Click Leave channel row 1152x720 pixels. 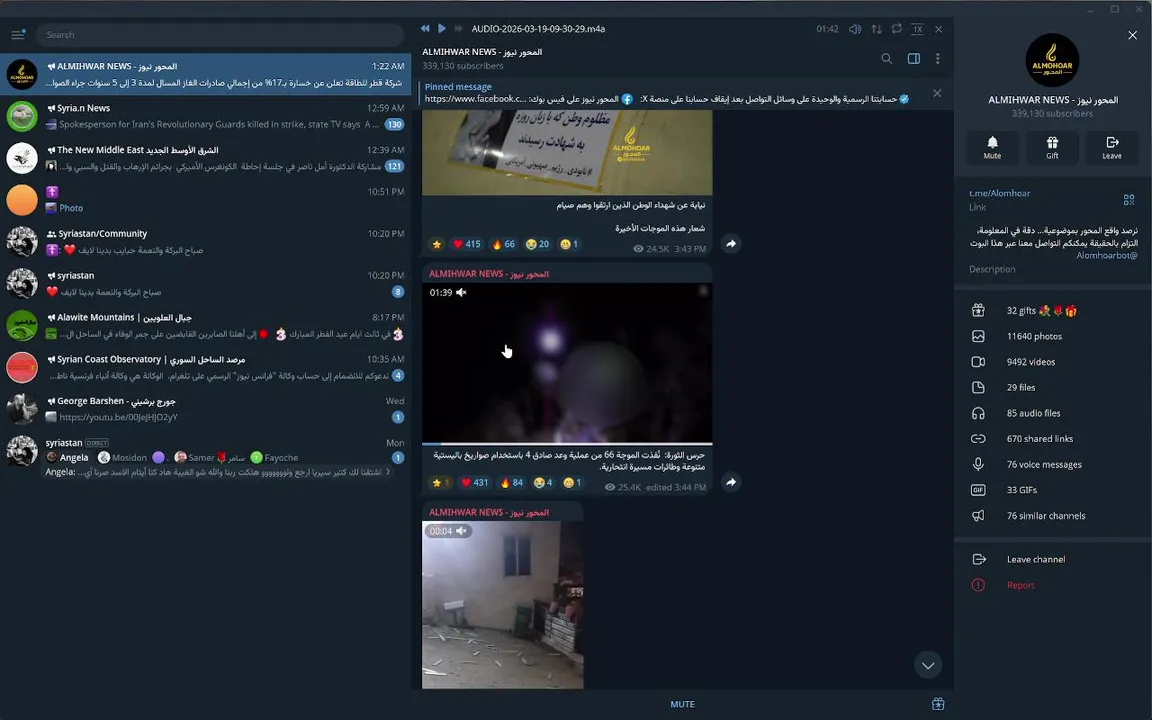point(1053,559)
